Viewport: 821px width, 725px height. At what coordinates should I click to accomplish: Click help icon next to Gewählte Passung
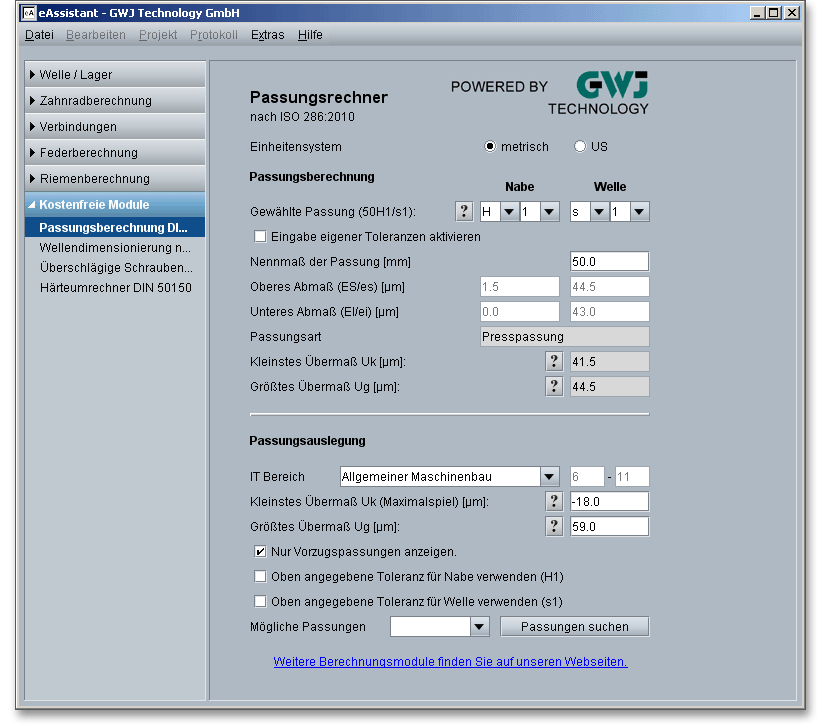click(x=464, y=211)
